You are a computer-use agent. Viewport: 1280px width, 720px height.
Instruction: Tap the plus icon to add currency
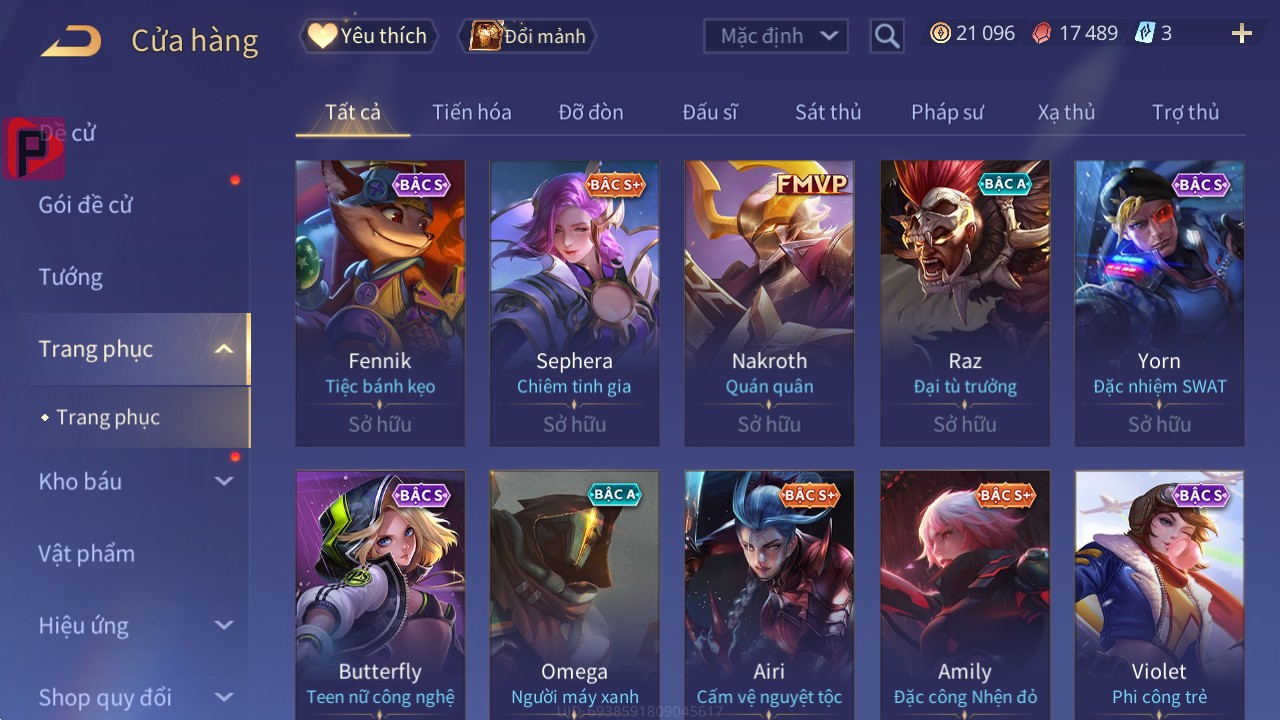coord(1242,34)
